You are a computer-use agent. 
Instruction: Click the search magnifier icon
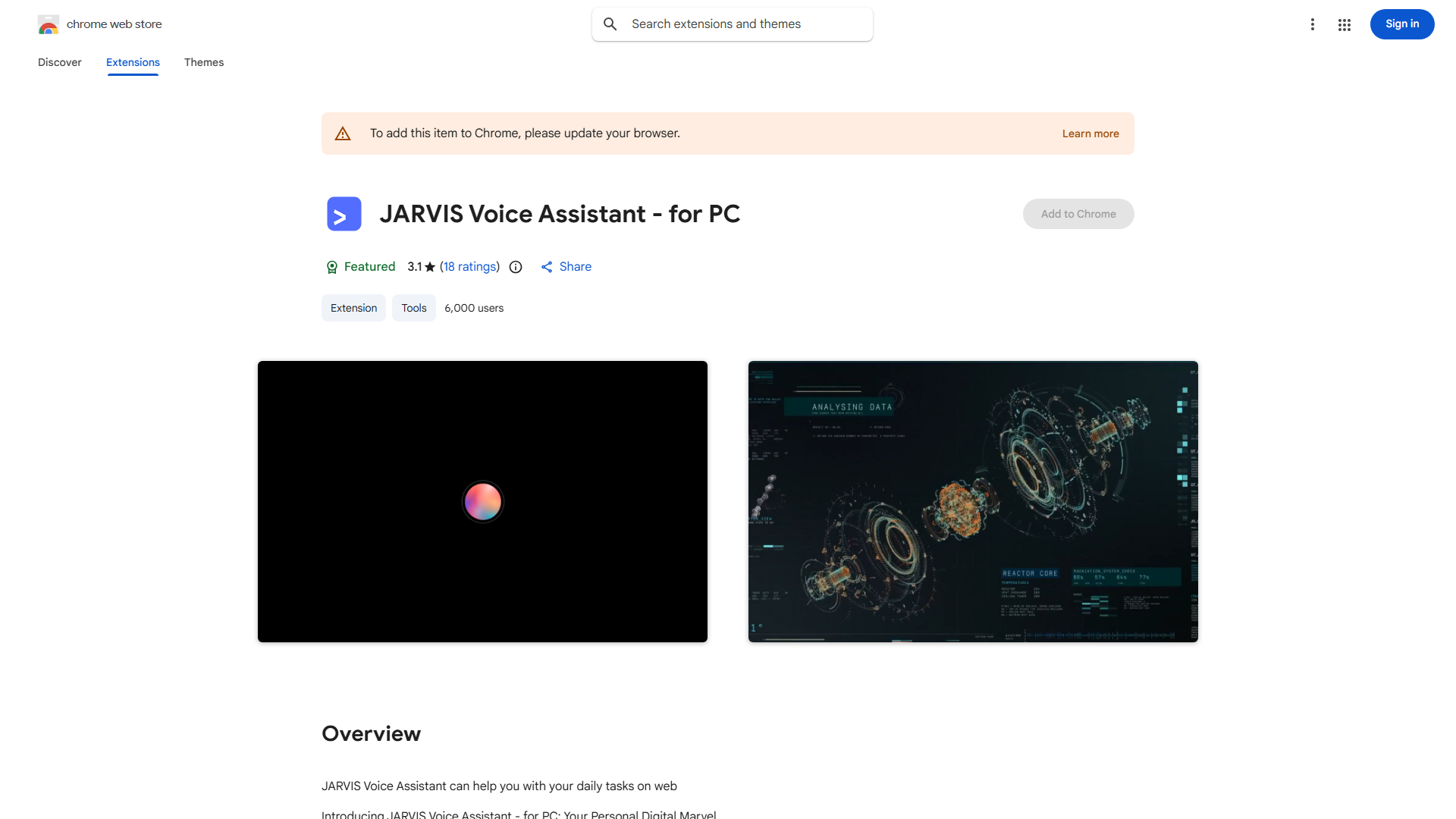(610, 24)
